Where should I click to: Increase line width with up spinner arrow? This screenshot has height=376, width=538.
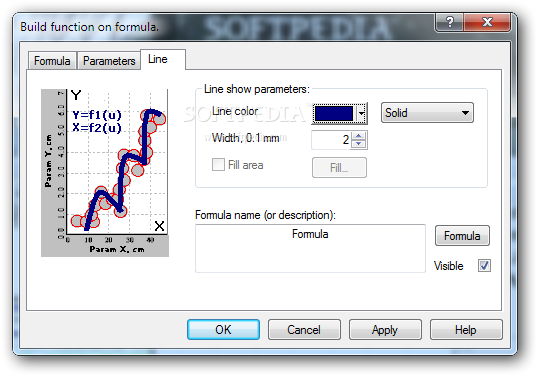point(359,136)
